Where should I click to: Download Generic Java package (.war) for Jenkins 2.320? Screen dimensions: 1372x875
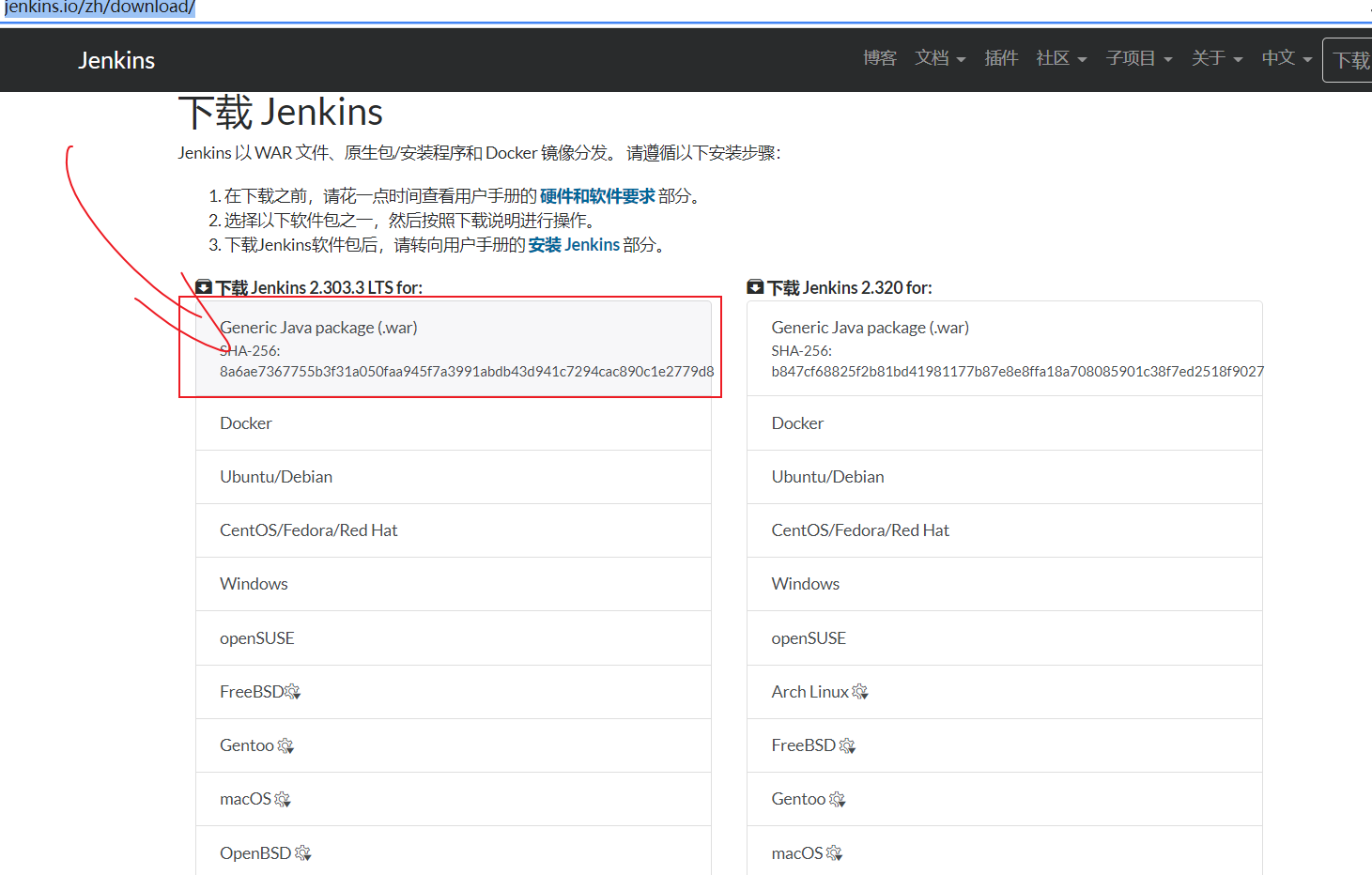[x=1005, y=348]
